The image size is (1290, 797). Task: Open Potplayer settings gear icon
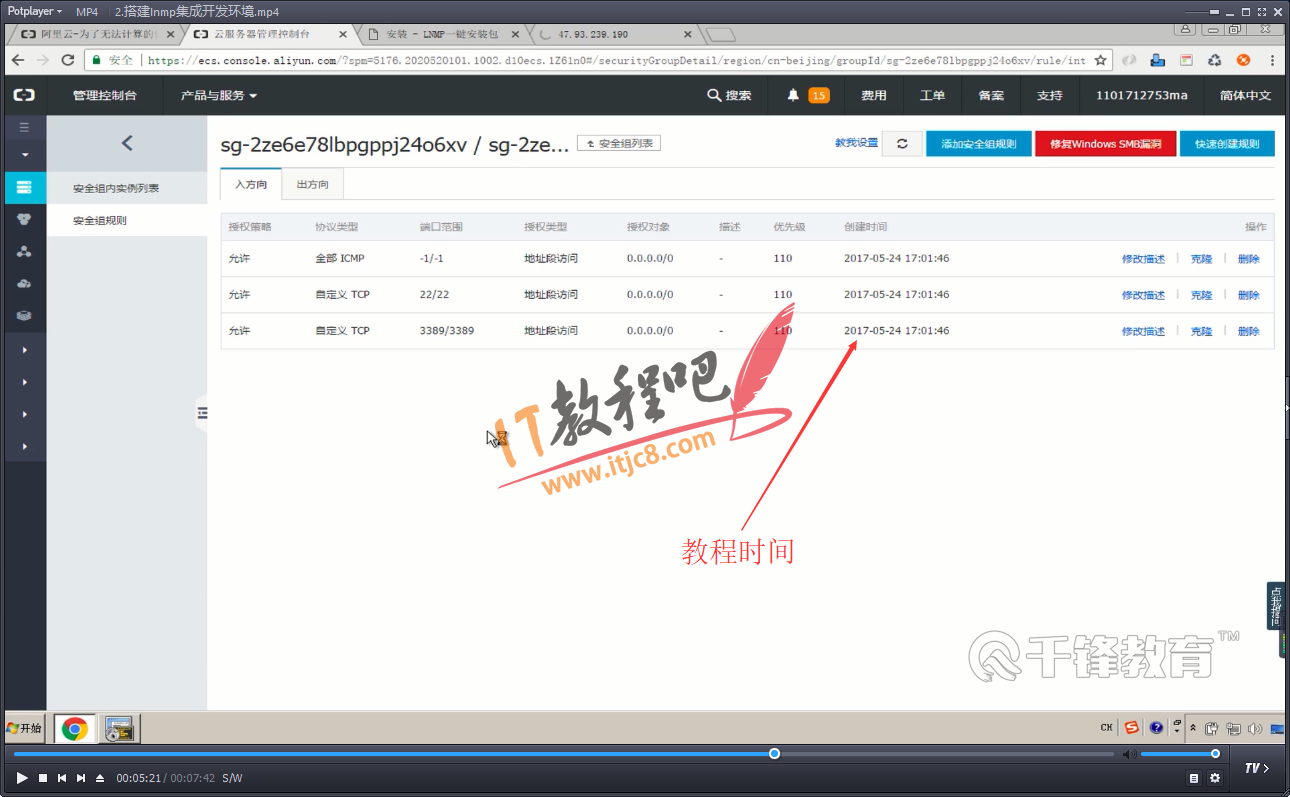point(1215,778)
